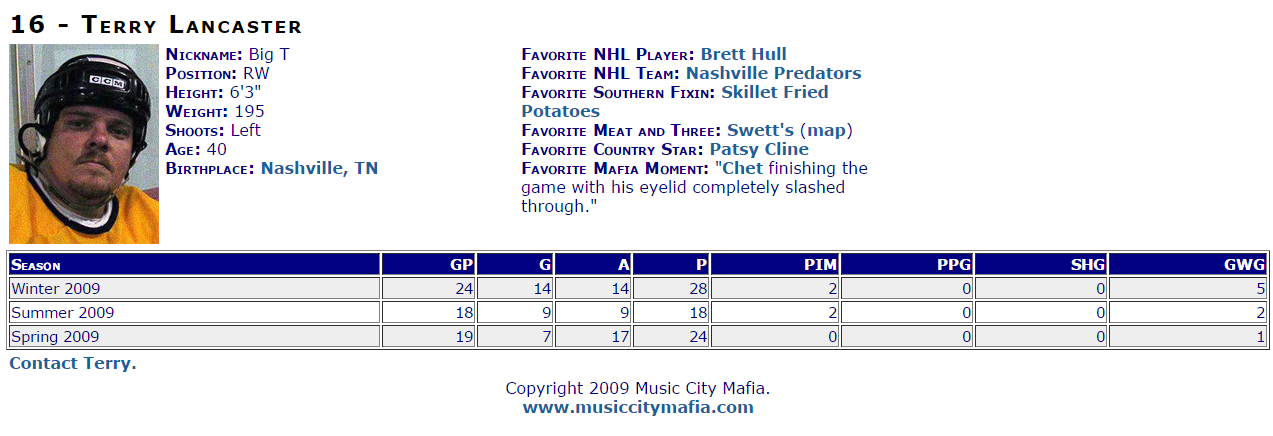Click the Chet link in Mafia Moment

point(743,168)
